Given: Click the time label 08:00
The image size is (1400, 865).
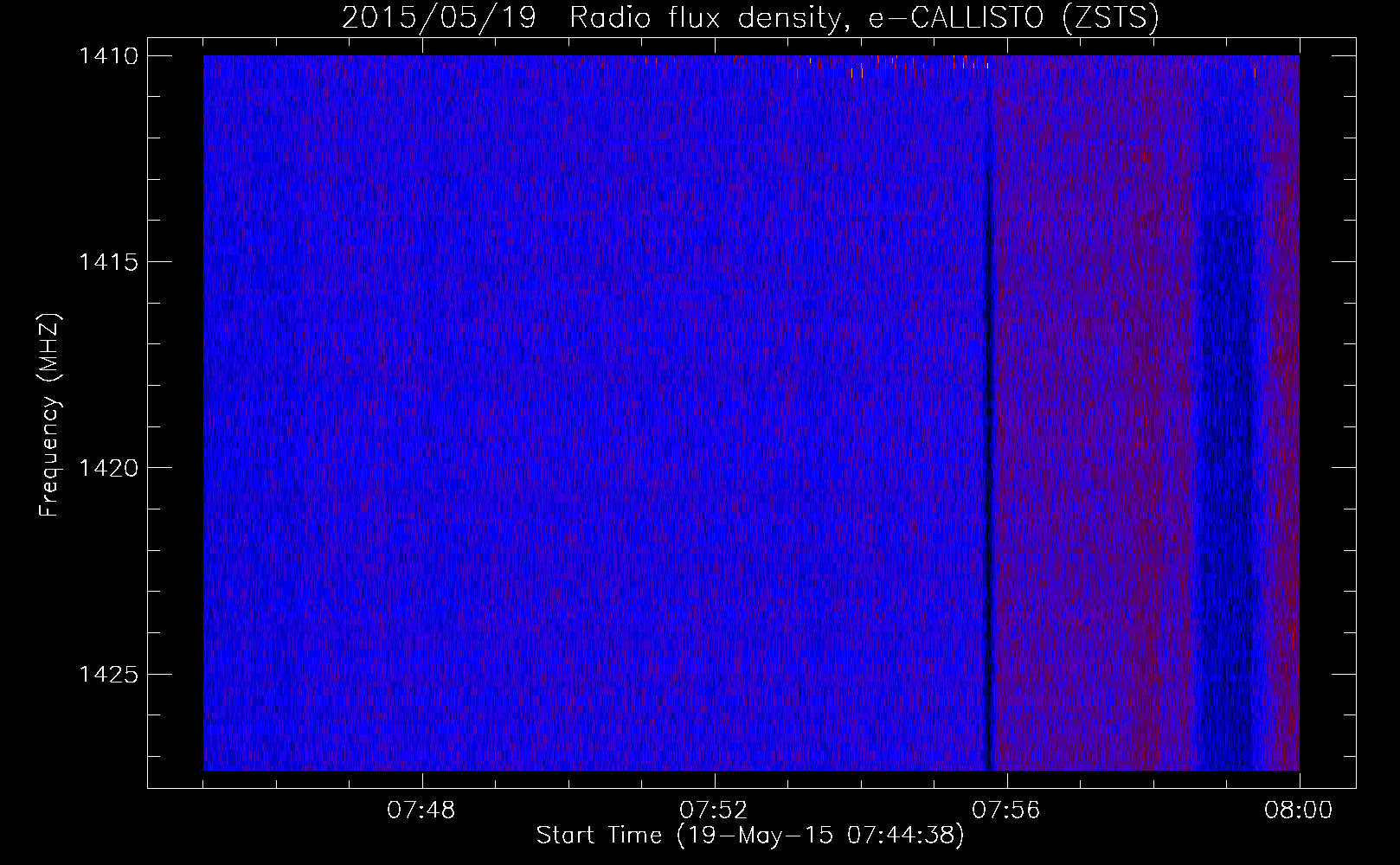Looking at the screenshot, I should tap(1299, 811).
